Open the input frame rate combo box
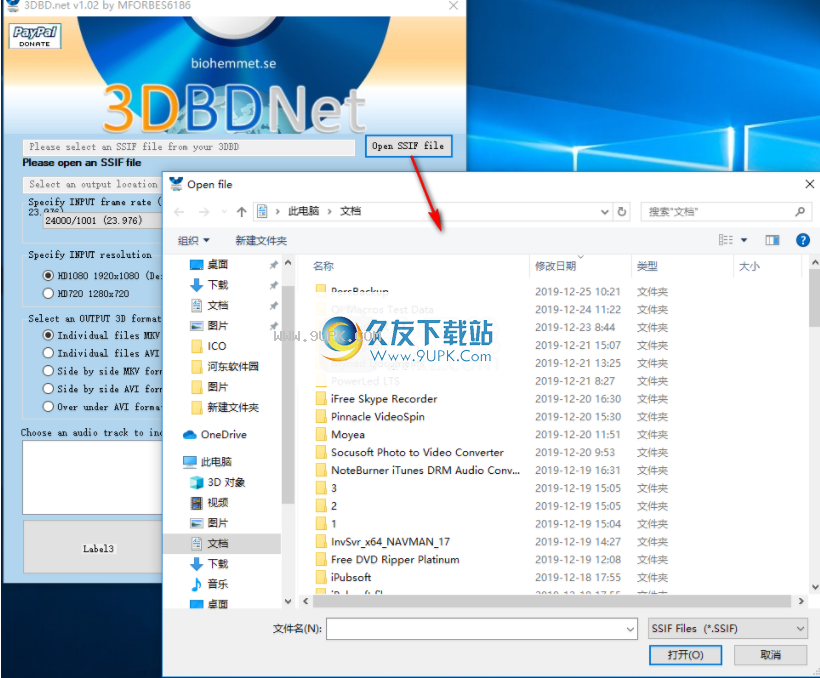The height and width of the screenshot is (678, 820). 102,220
